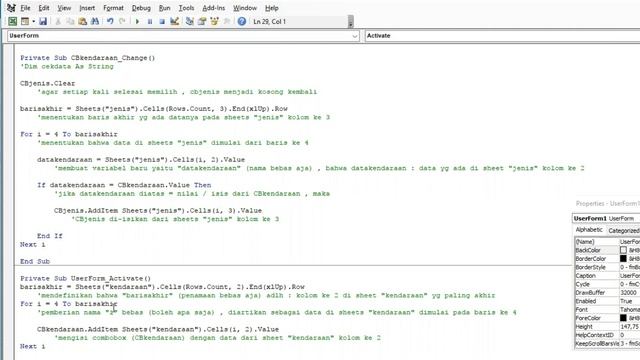Open the File menu
This screenshot has height=360, width=640.
pyautogui.click(x=25, y=8)
